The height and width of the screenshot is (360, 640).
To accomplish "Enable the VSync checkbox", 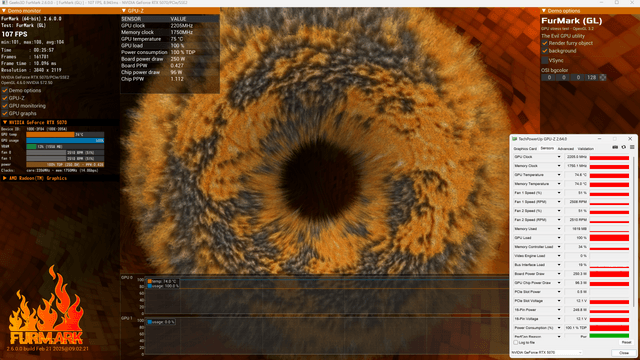I will tap(544, 60).
